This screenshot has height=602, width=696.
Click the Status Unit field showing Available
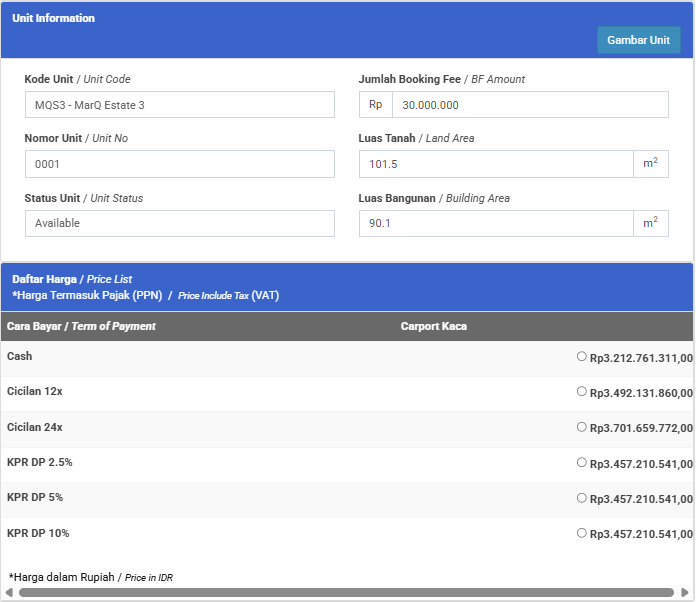pos(179,223)
